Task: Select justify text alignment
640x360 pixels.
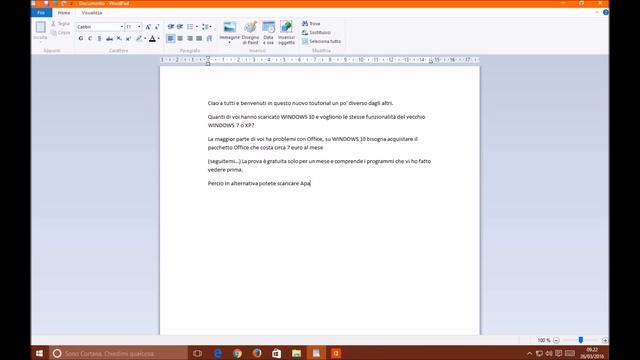Action: pos(199,38)
